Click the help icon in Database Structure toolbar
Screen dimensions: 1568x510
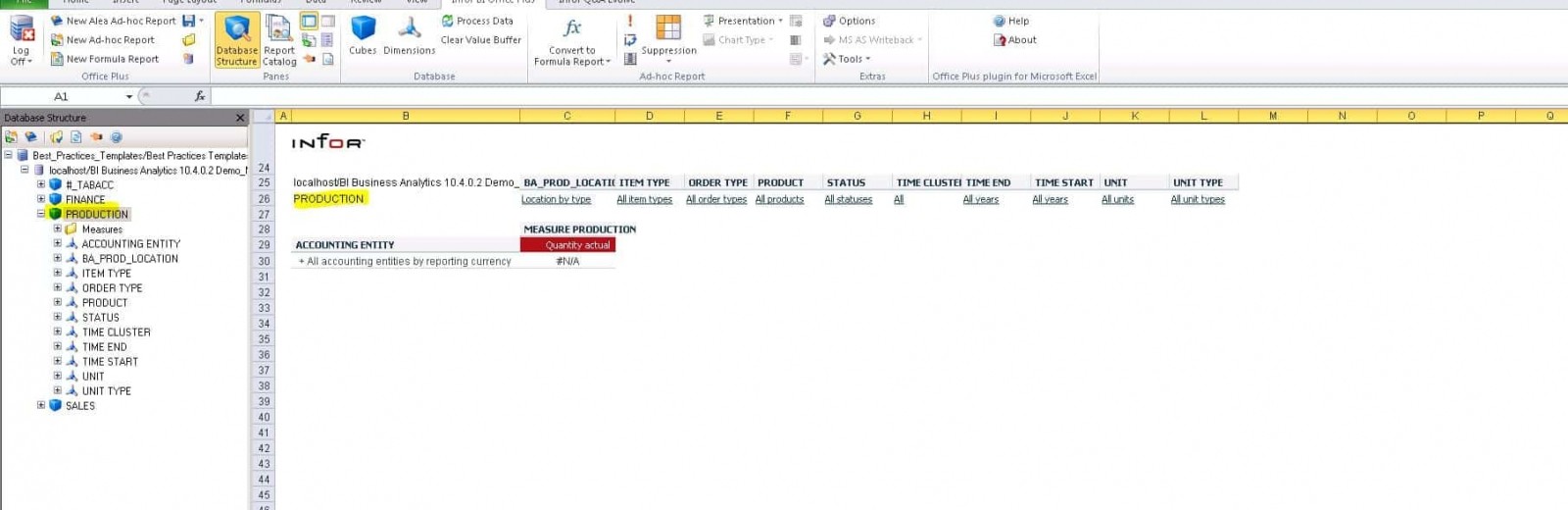(117, 137)
